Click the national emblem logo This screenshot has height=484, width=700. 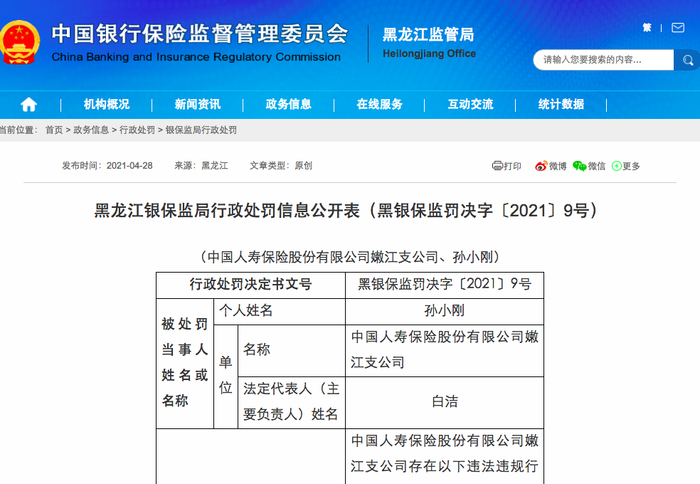(19, 42)
